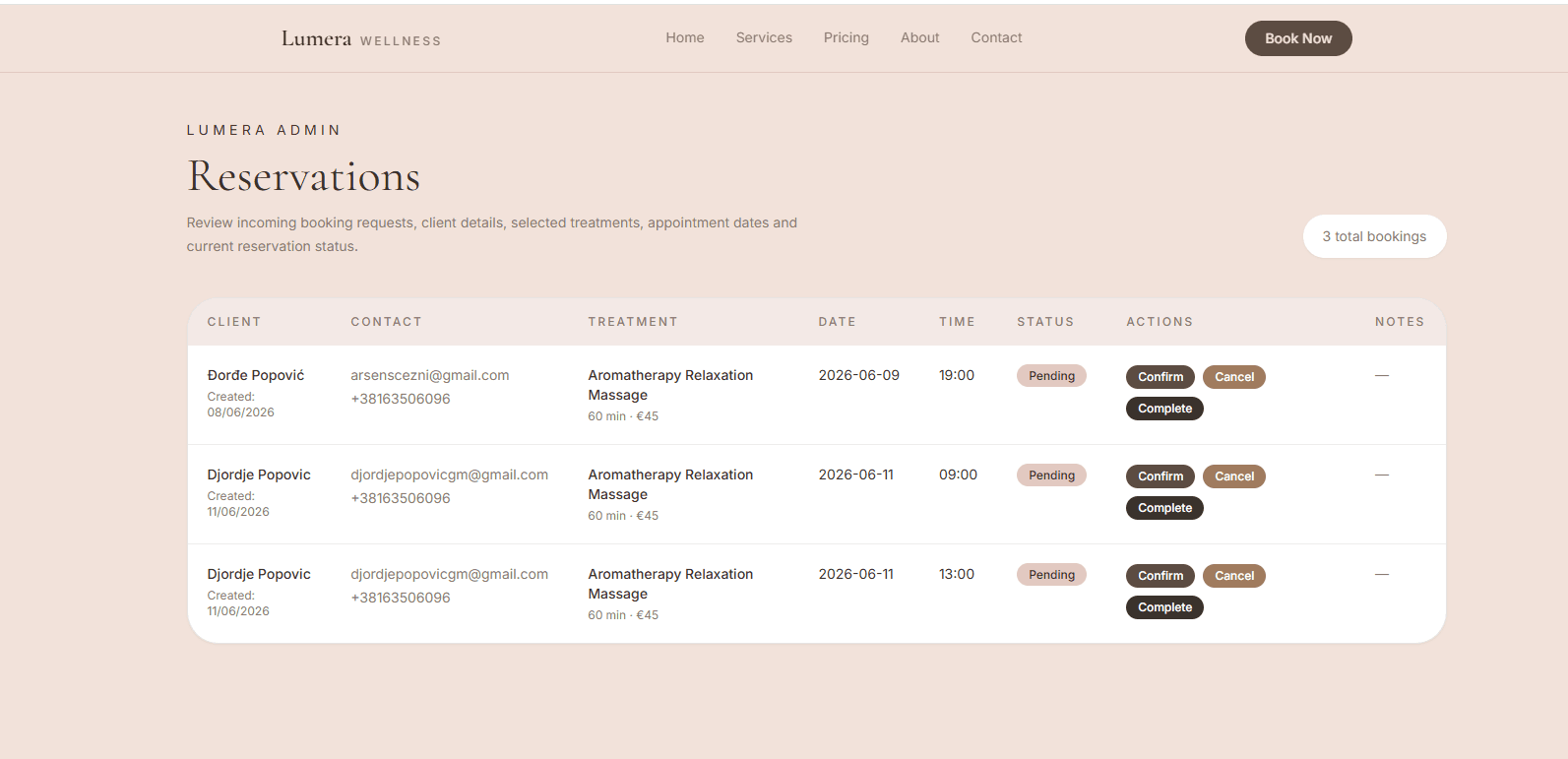Mark the 2026-06-09 19:00 booking complete

(1164, 409)
